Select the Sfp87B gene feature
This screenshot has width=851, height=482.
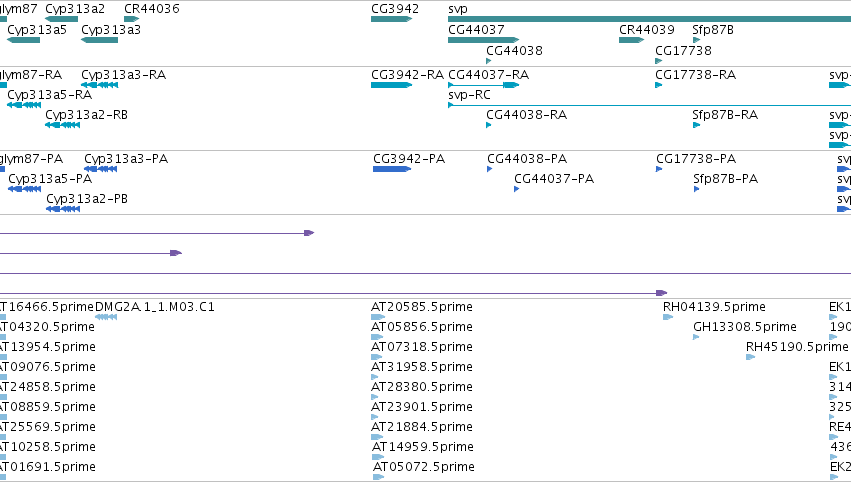[x=696, y=40]
